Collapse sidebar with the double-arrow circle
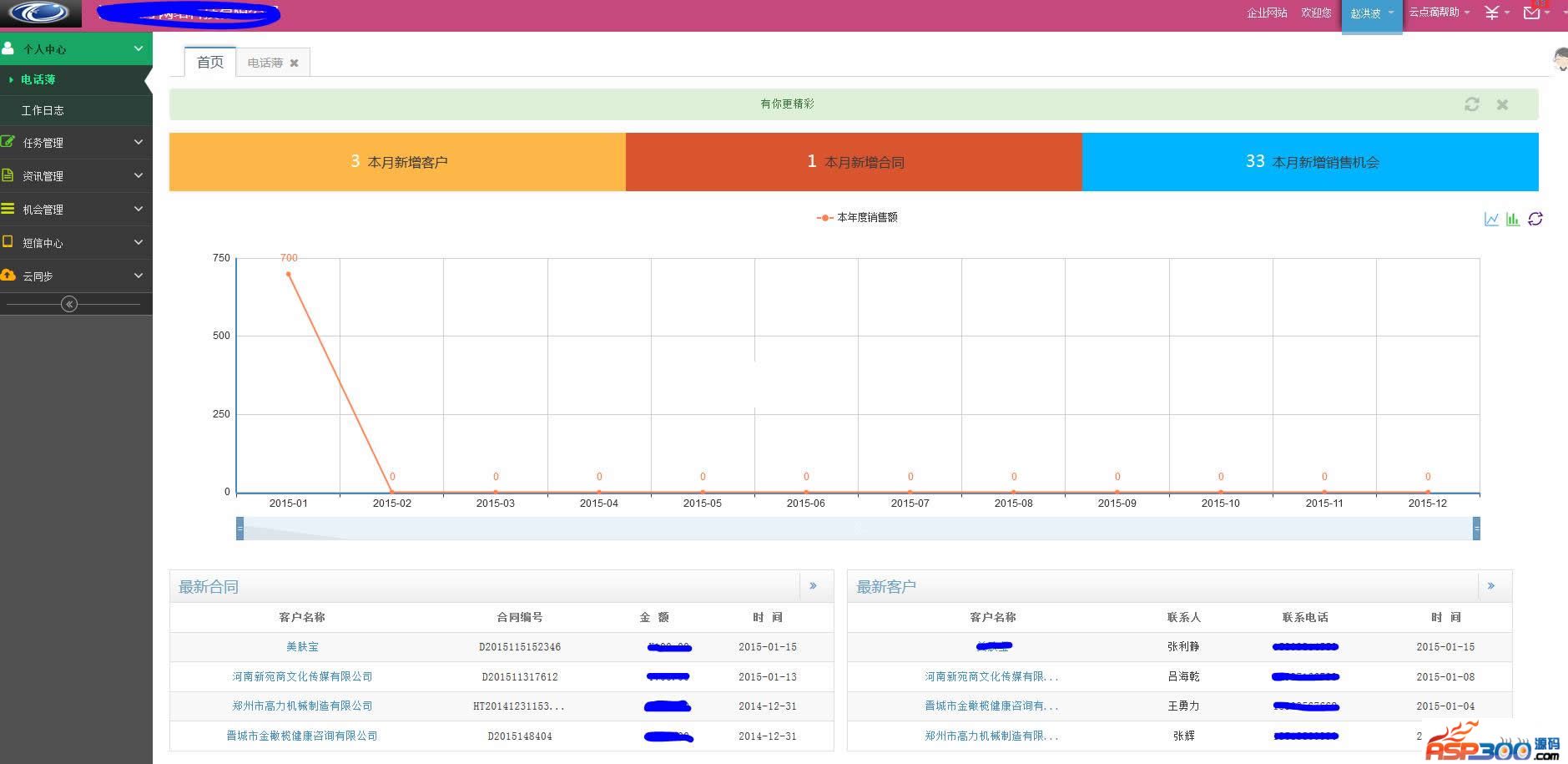 click(x=69, y=304)
